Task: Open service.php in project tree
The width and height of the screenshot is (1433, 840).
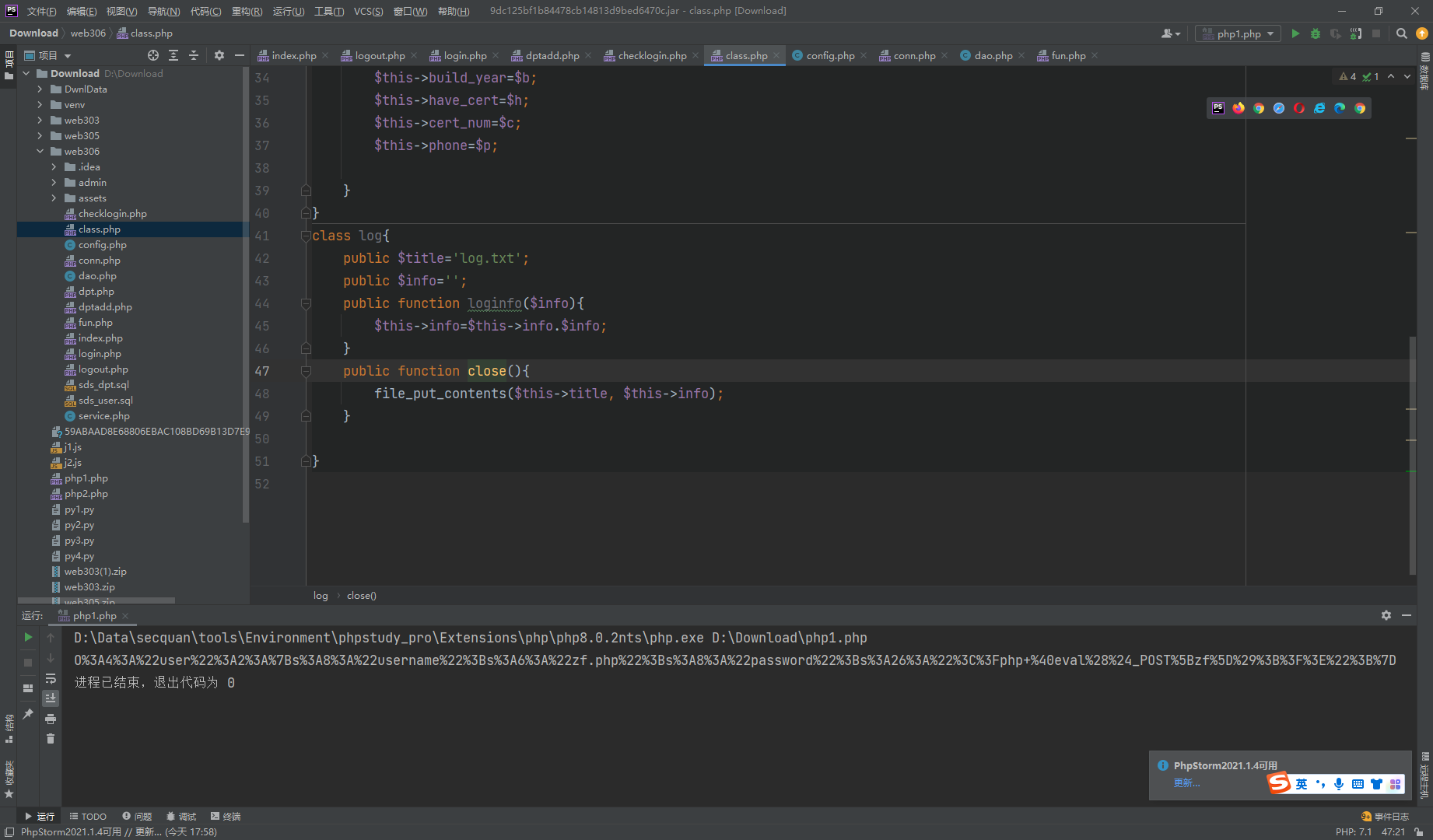Action: tap(103, 415)
